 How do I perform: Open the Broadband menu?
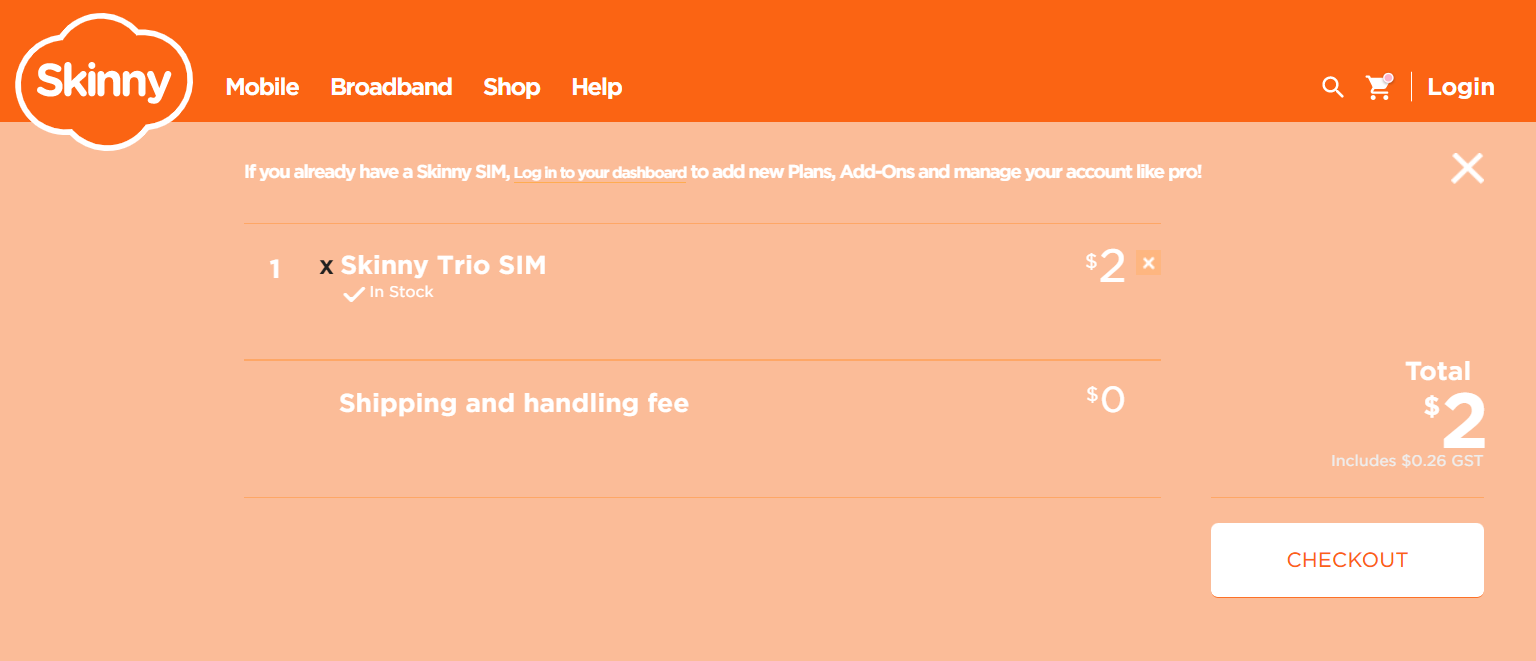click(391, 87)
